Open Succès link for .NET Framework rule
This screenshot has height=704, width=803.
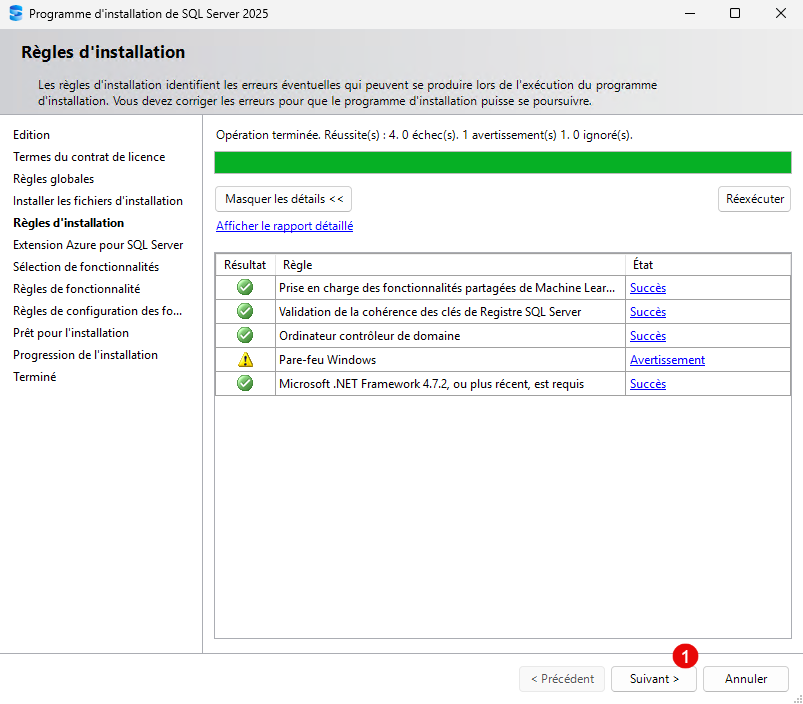coord(648,384)
